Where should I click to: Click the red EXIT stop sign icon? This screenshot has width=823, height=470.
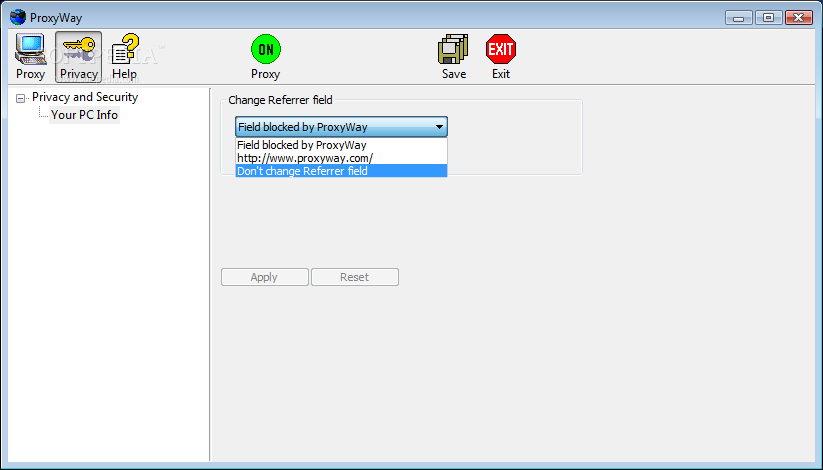click(501, 57)
